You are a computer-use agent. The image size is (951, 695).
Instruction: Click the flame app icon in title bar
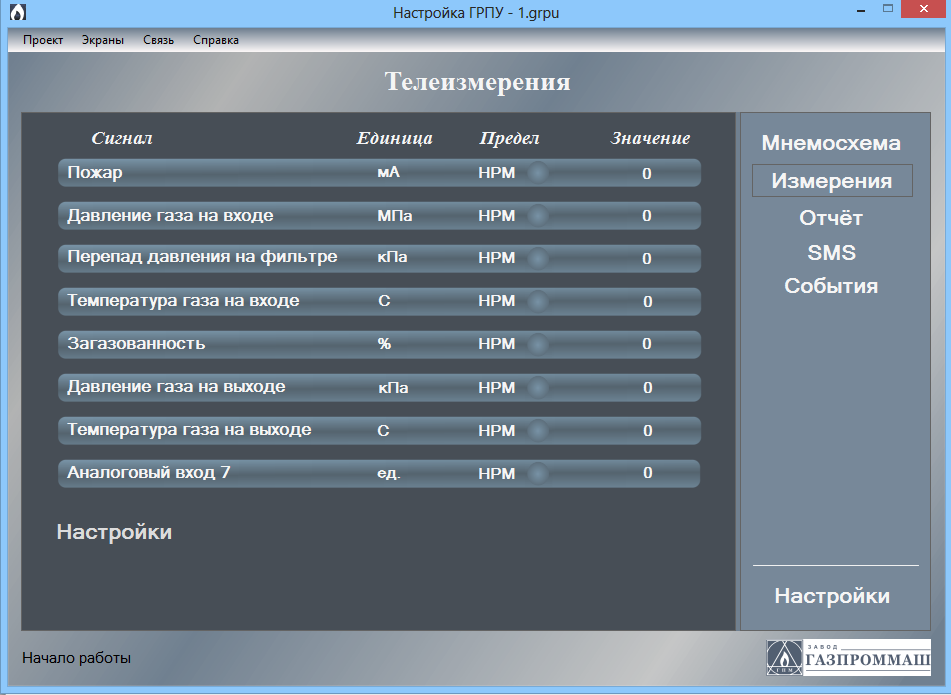point(18,12)
